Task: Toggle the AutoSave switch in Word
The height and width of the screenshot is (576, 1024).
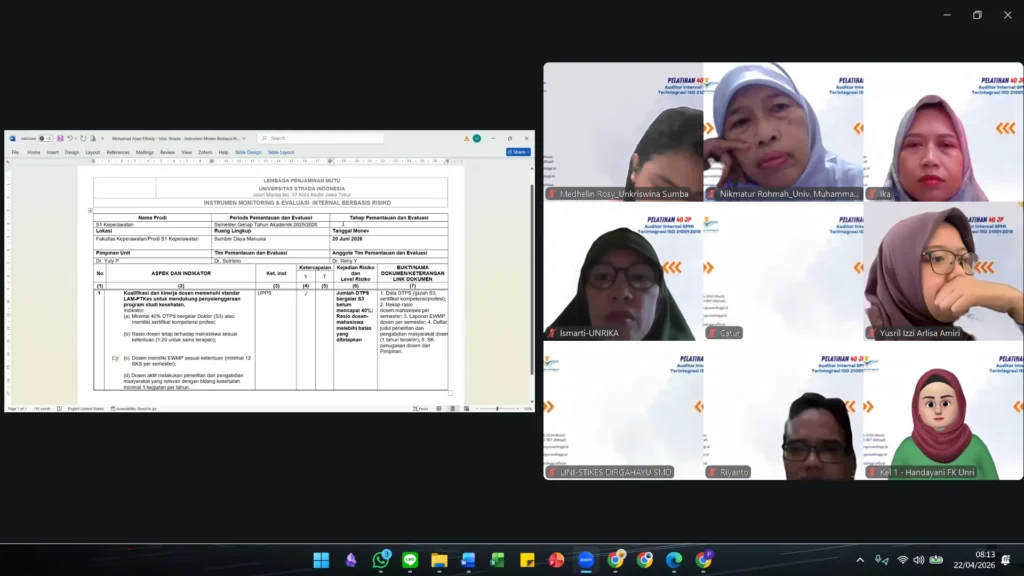Action: (x=45, y=138)
